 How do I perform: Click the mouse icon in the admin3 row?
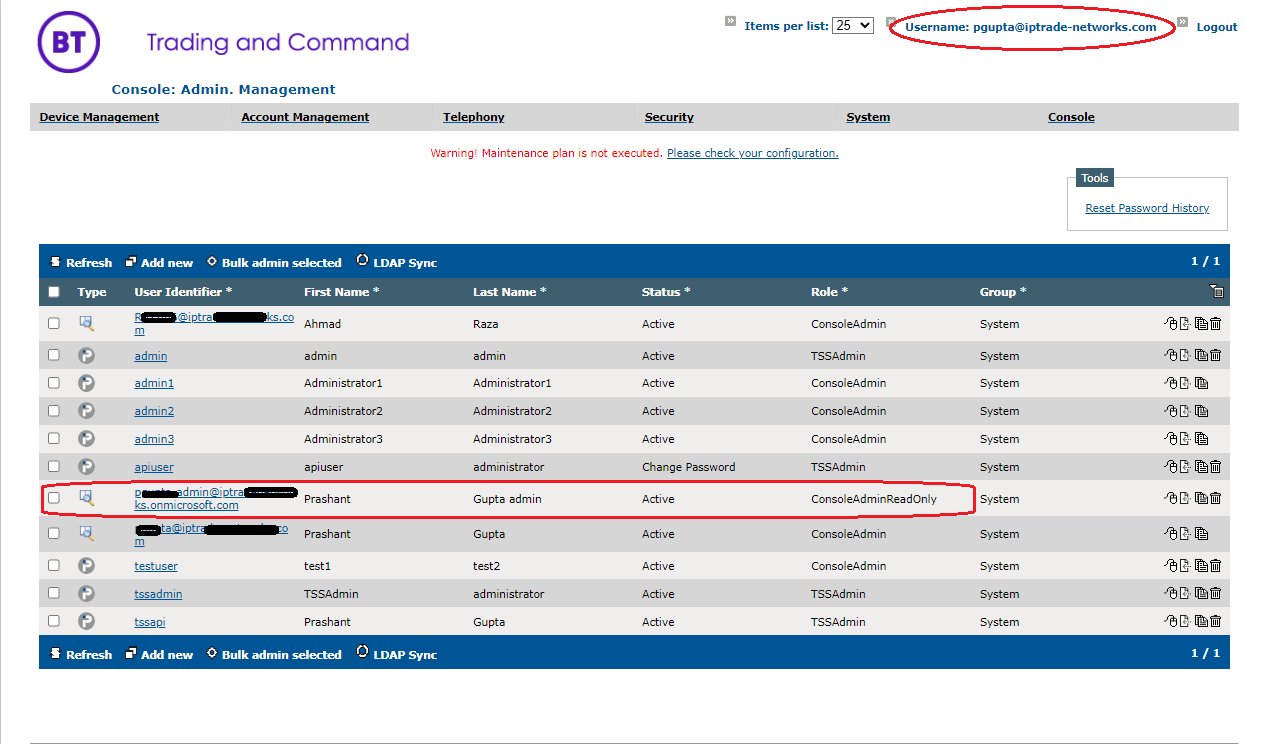1171,439
